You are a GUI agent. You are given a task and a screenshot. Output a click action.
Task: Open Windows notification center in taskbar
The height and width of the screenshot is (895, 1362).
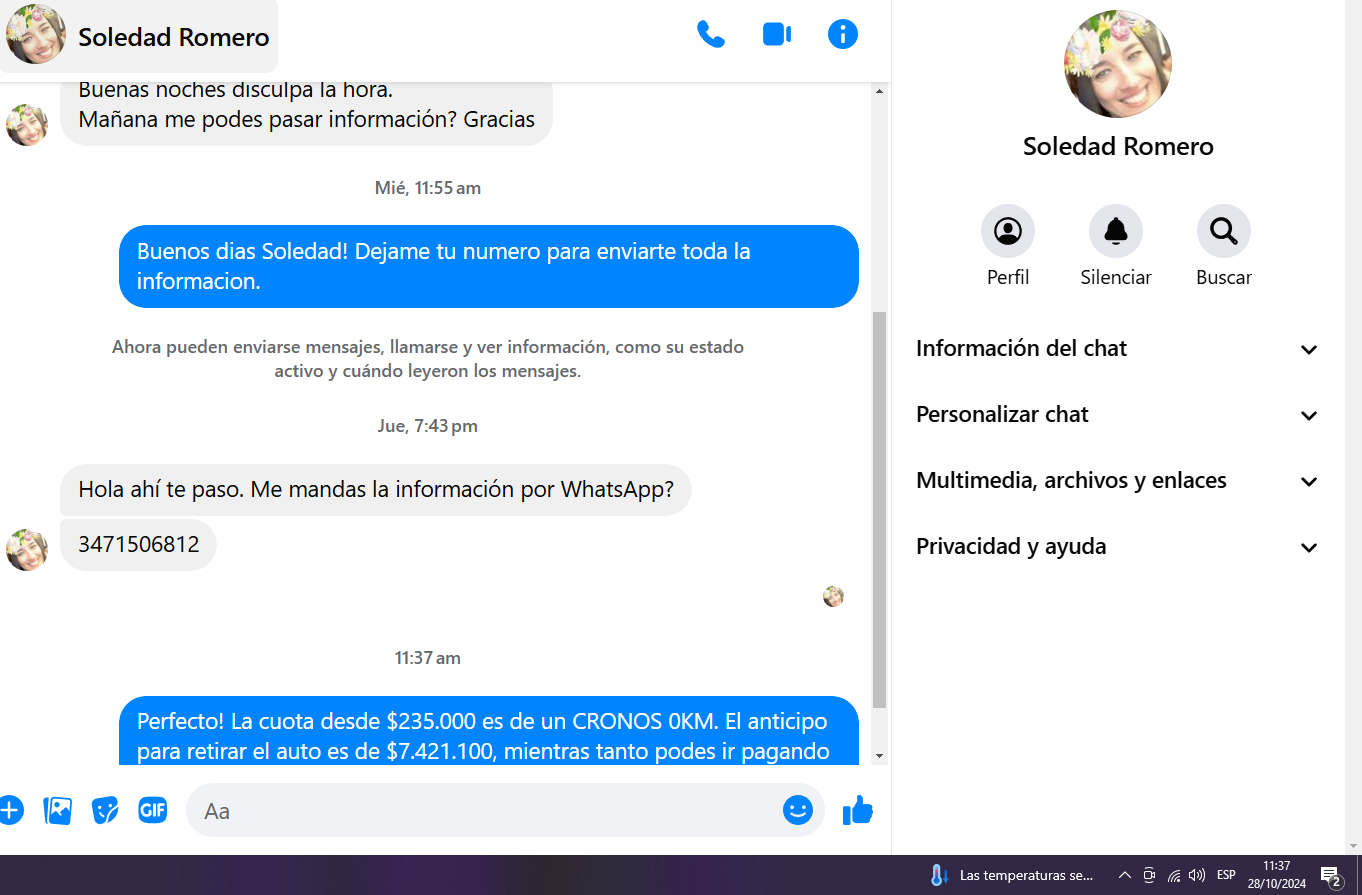coord(1330,876)
